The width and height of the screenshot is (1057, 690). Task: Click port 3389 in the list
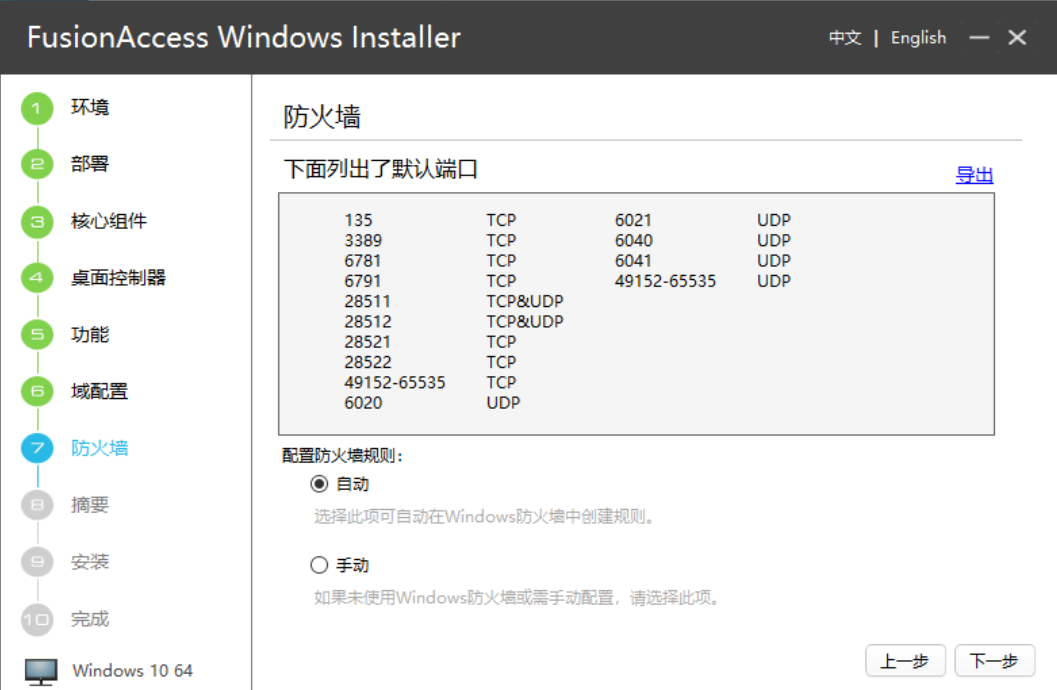[x=363, y=241]
